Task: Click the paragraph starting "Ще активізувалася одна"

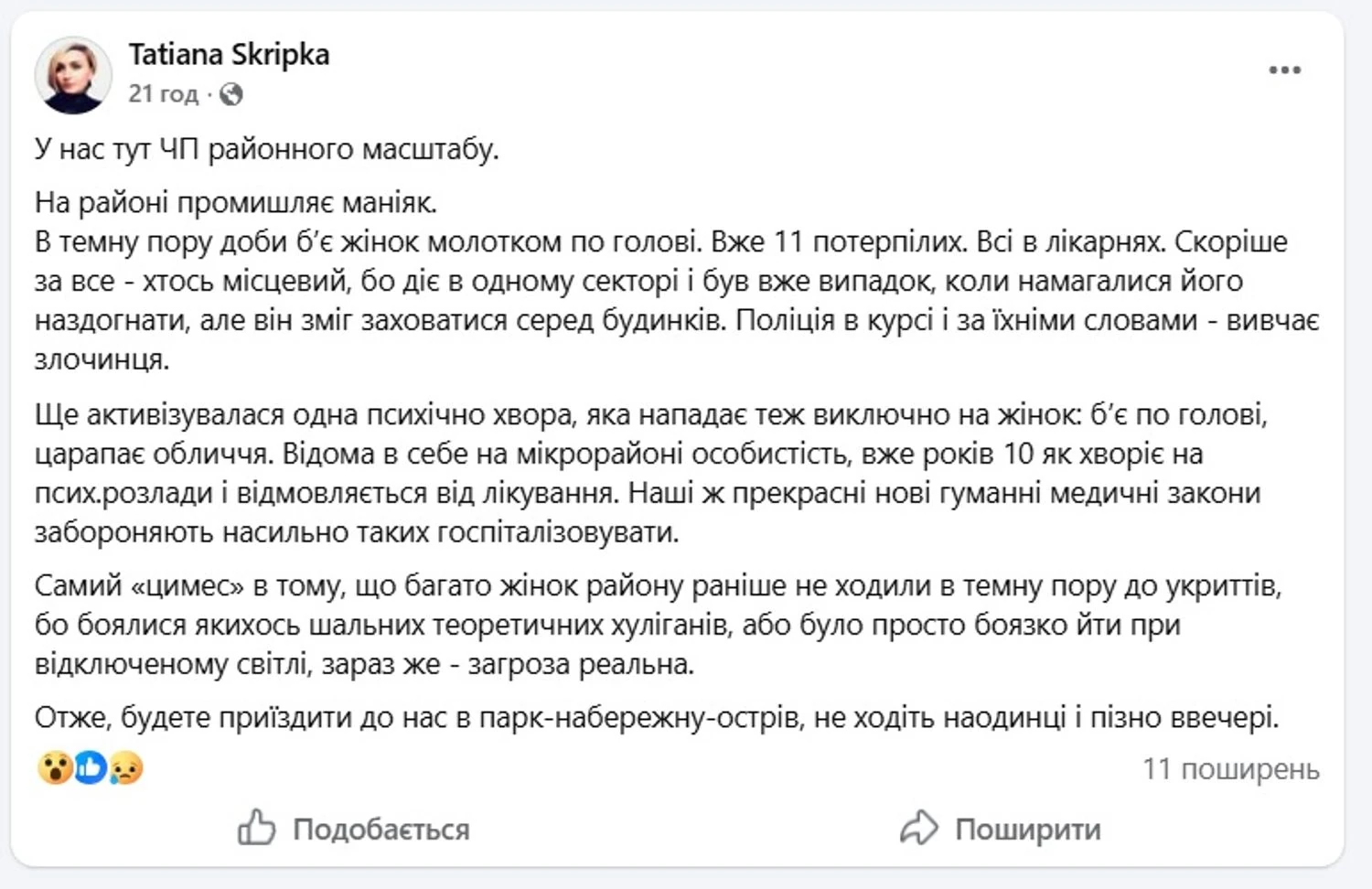Action: pyautogui.click(x=649, y=473)
